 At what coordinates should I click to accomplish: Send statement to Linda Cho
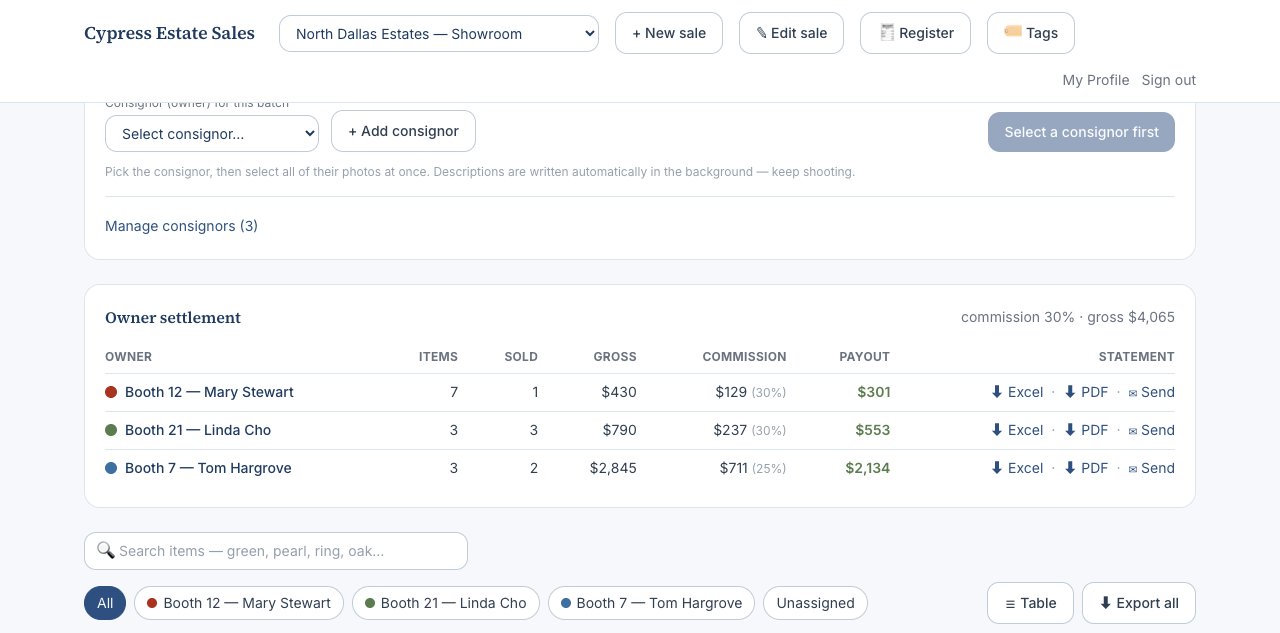click(x=1151, y=430)
